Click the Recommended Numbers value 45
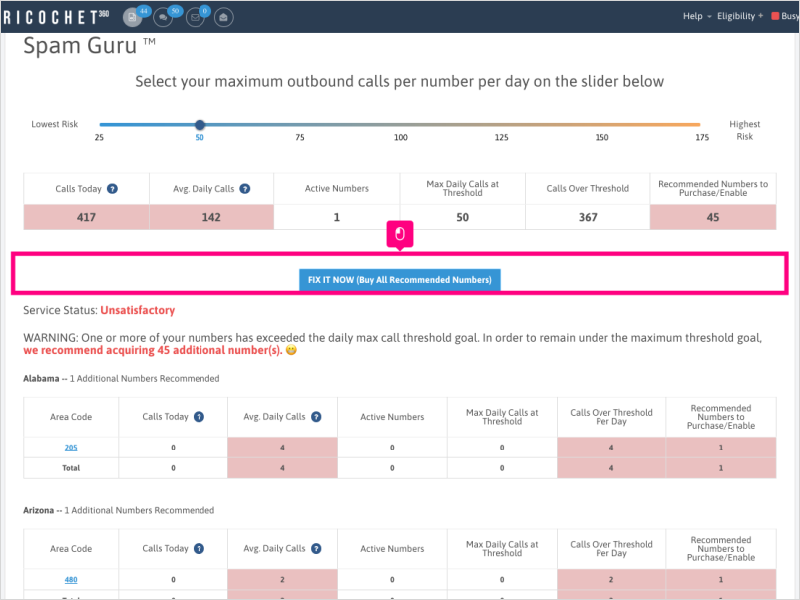 (x=713, y=217)
